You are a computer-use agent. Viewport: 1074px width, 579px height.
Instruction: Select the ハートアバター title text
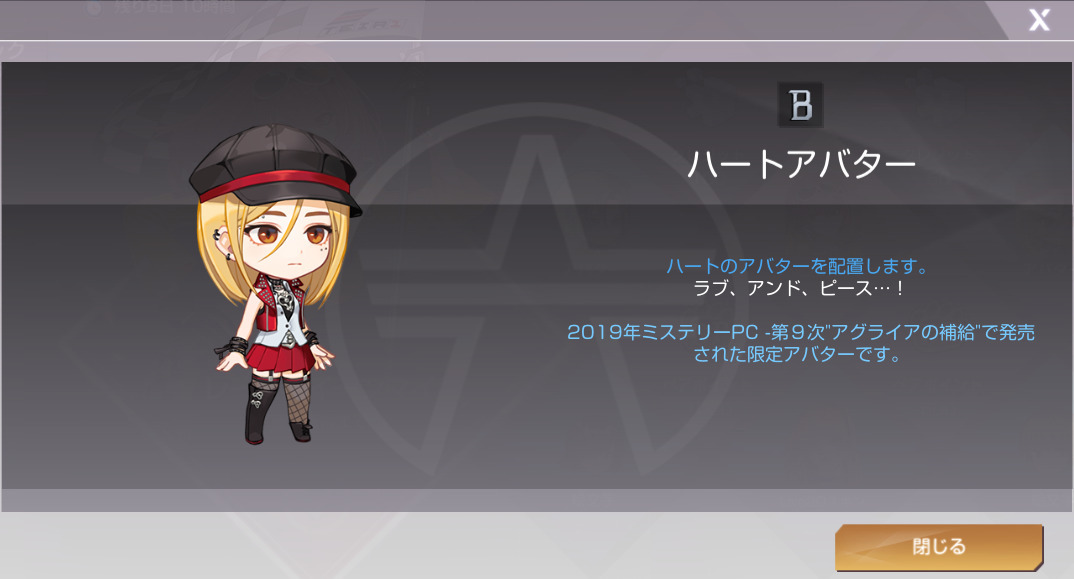point(801,165)
